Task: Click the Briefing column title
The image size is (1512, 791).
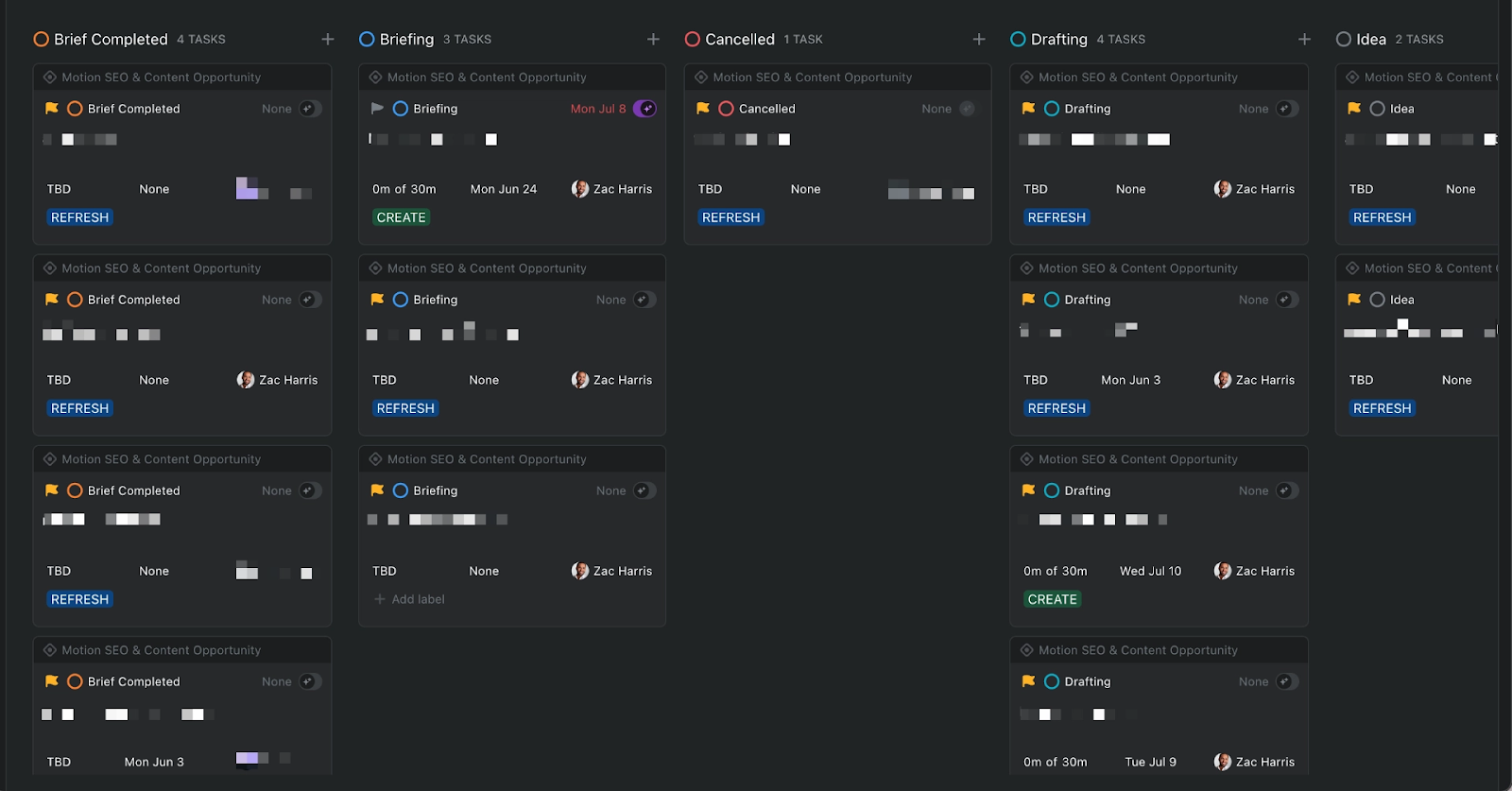Action: [406, 39]
